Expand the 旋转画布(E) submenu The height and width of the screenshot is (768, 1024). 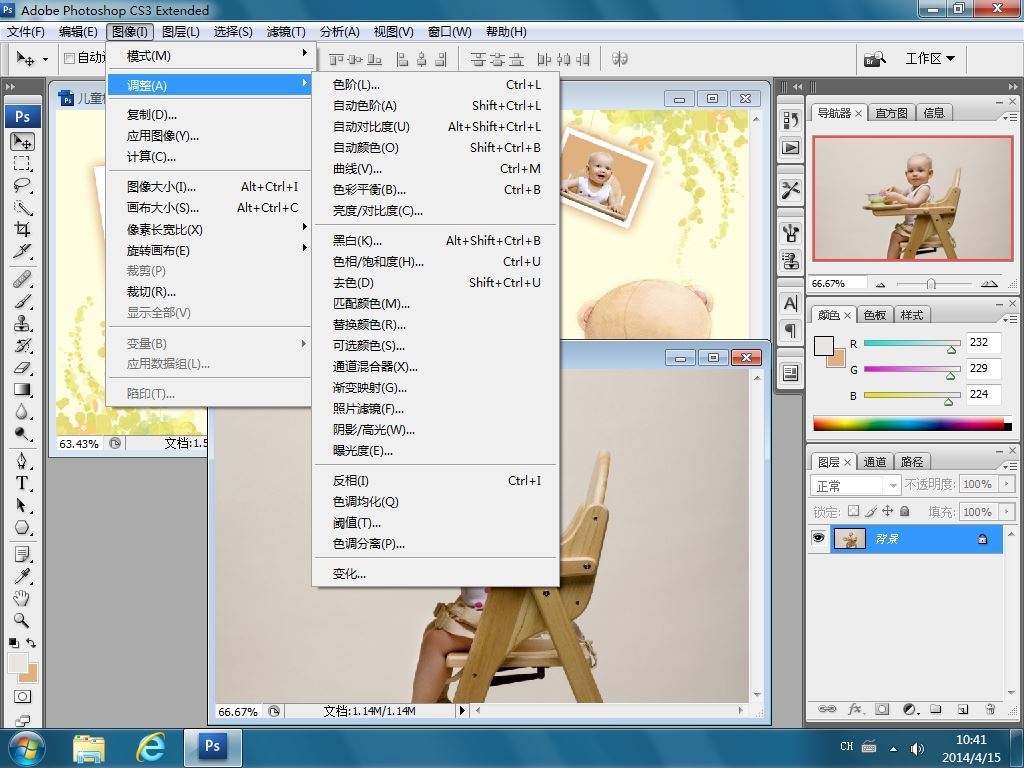(x=209, y=250)
